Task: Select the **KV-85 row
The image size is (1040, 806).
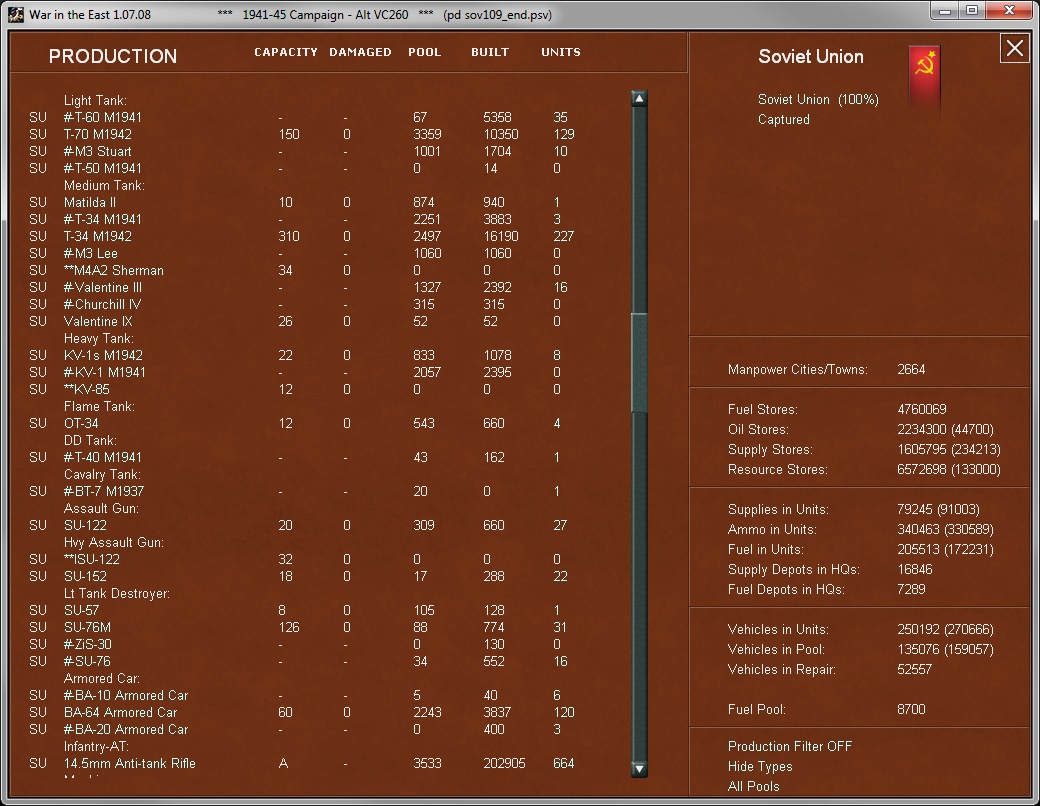Action: pos(302,389)
